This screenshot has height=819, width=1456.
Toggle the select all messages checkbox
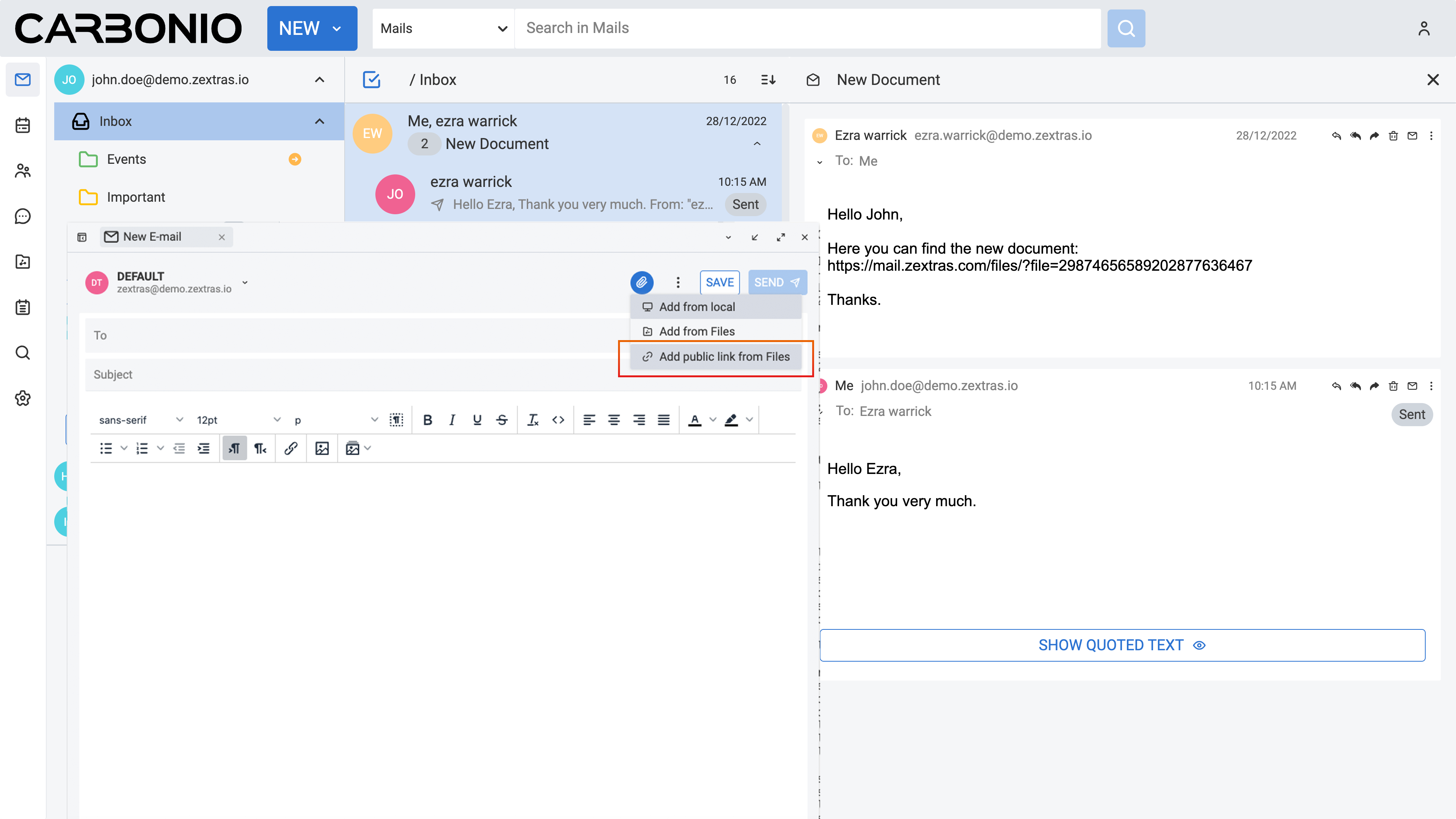pyautogui.click(x=371, y=80)
